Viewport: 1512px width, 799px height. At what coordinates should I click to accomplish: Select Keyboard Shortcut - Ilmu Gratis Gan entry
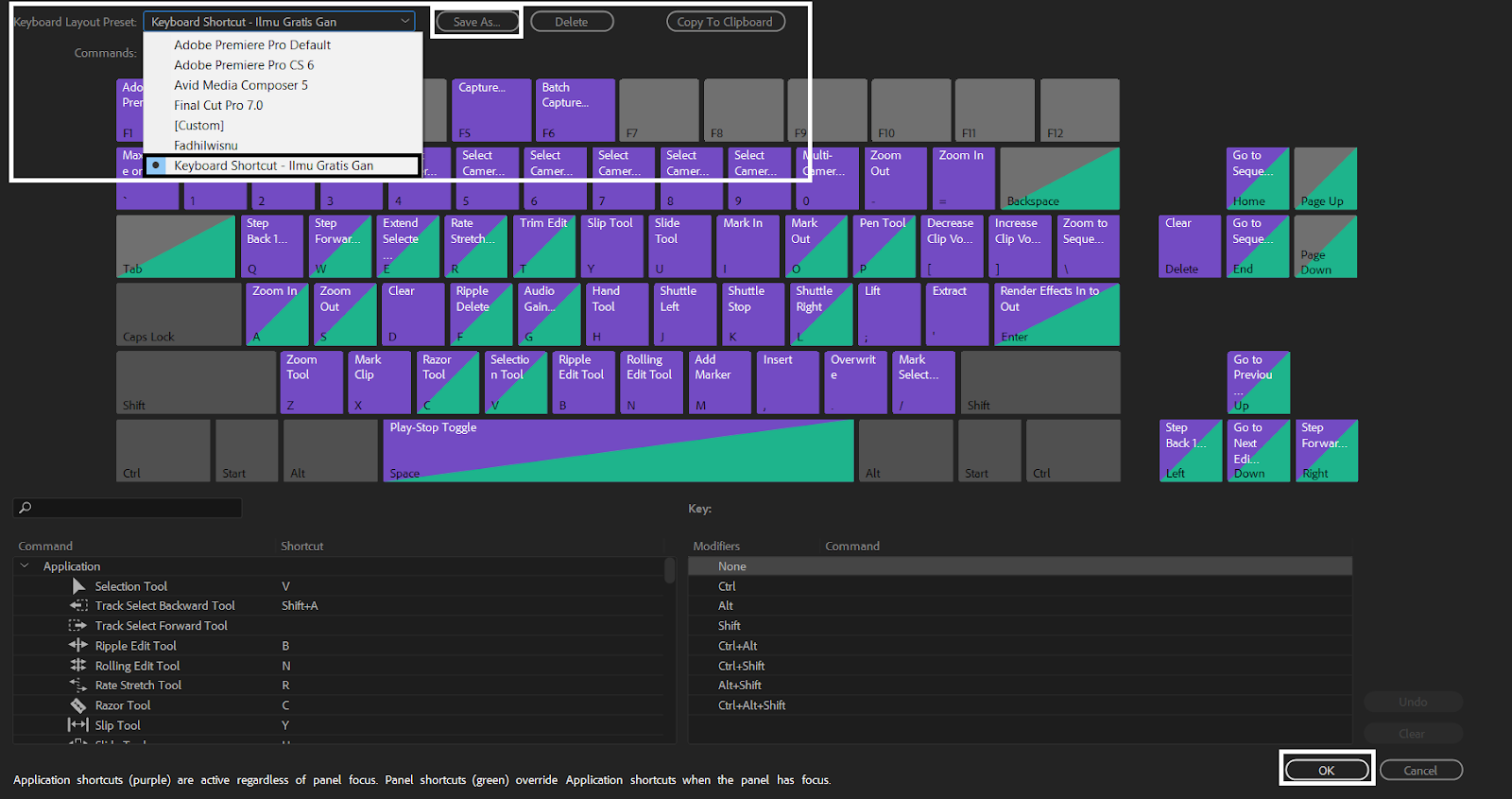[283, 165]
